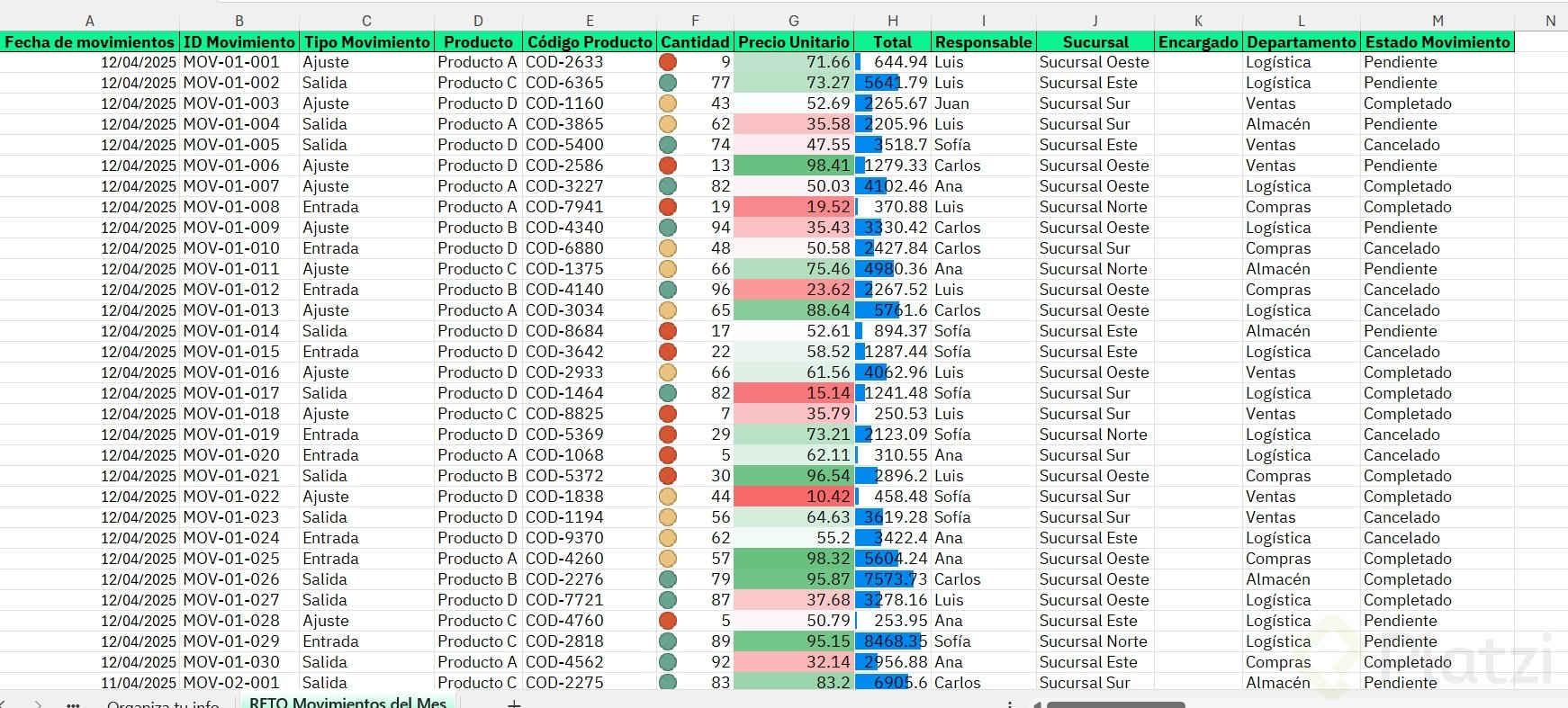Select the Entrada cell in row MOV-01-012
The height and width of the screenshot is (708, 1568).
(x=366, y=290)
